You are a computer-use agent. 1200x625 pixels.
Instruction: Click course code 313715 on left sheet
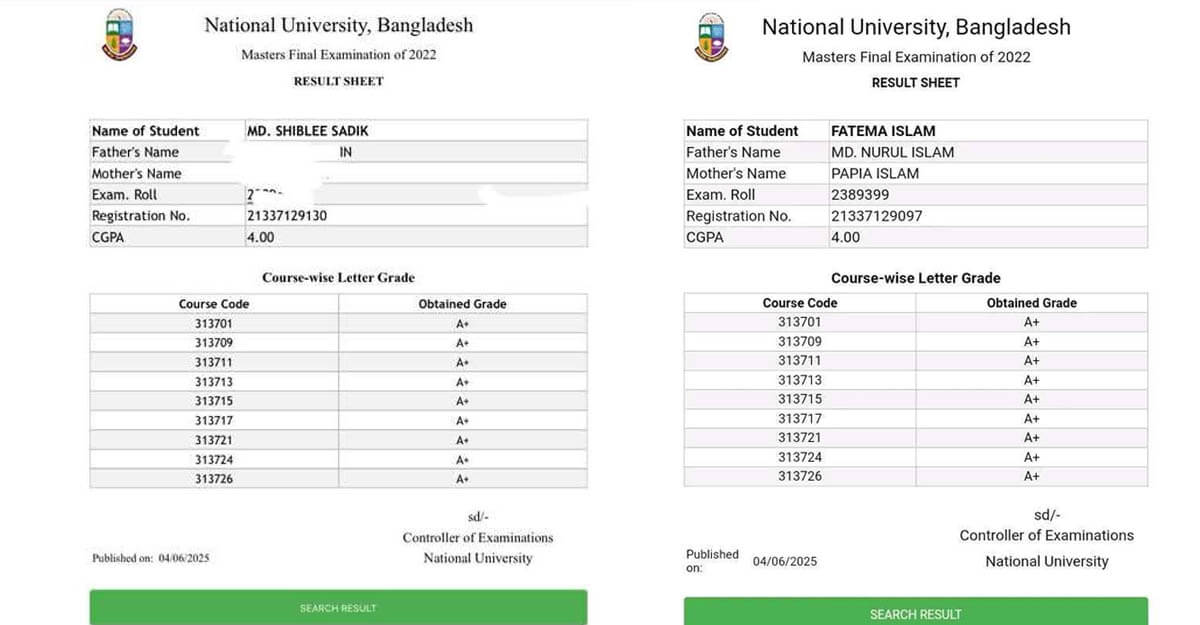pyautogui.click(x=214, y=401)
